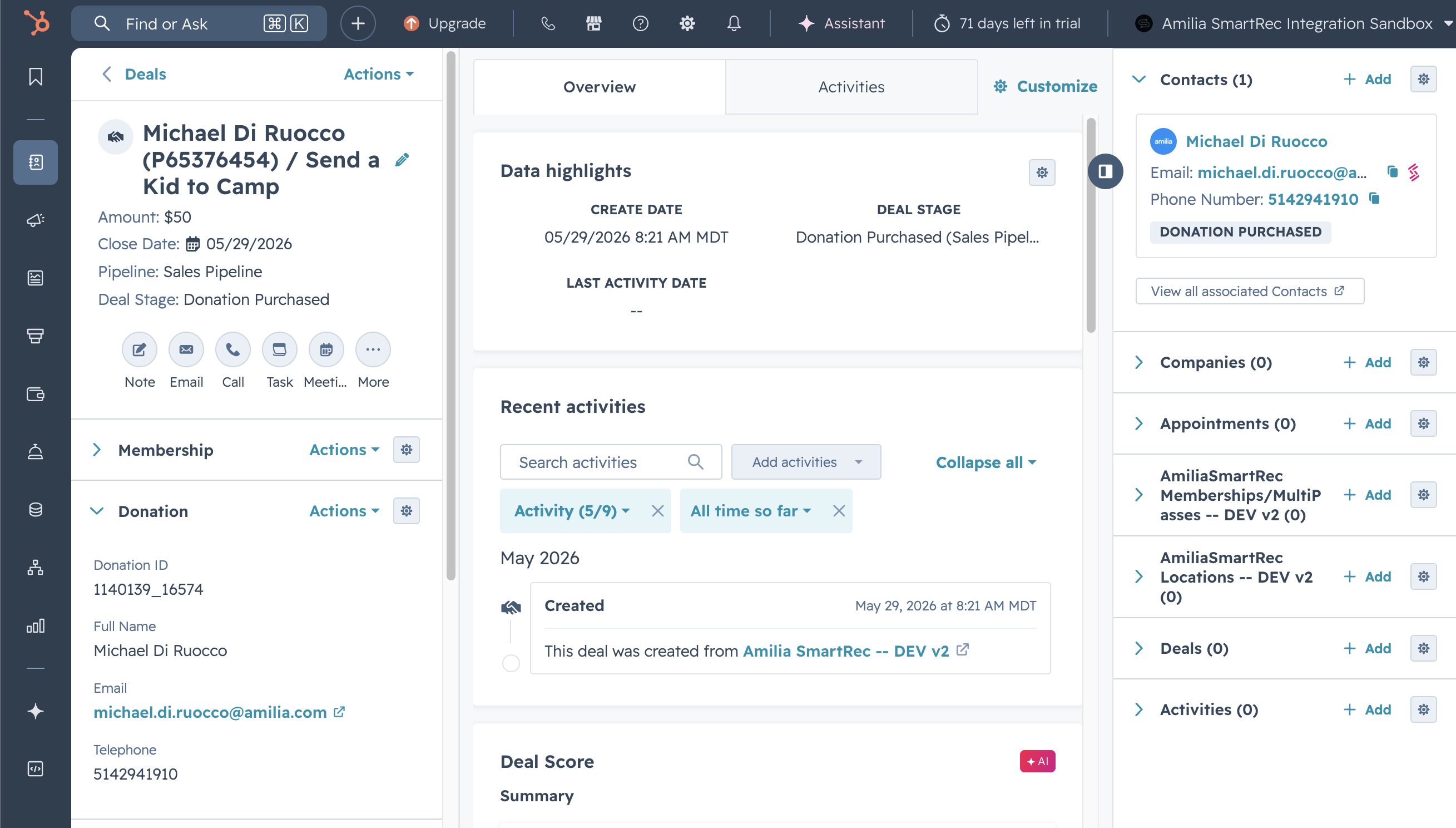Open the Activity (5/9) filter dropdown

572,511
